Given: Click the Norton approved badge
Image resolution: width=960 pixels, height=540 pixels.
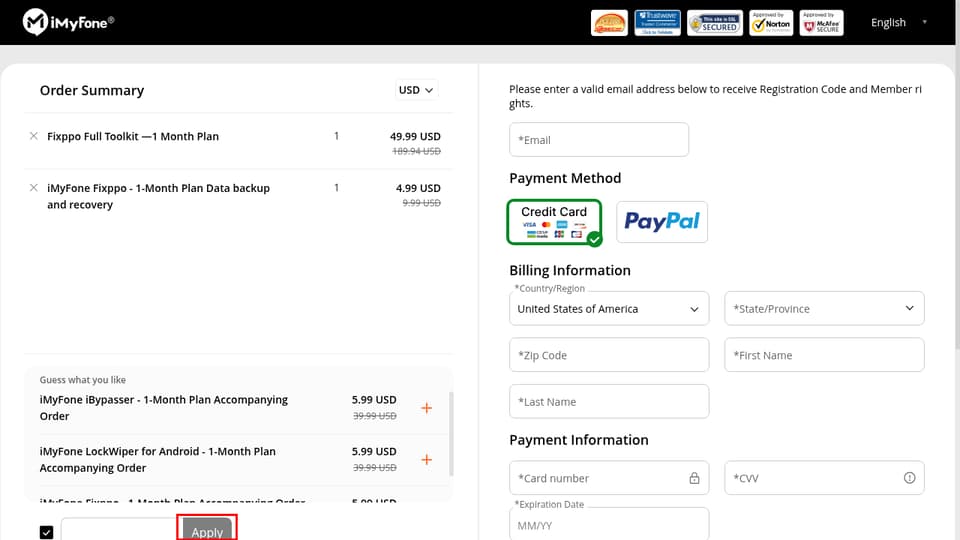Looking at the screenshot, I should (x=771, y=23).
